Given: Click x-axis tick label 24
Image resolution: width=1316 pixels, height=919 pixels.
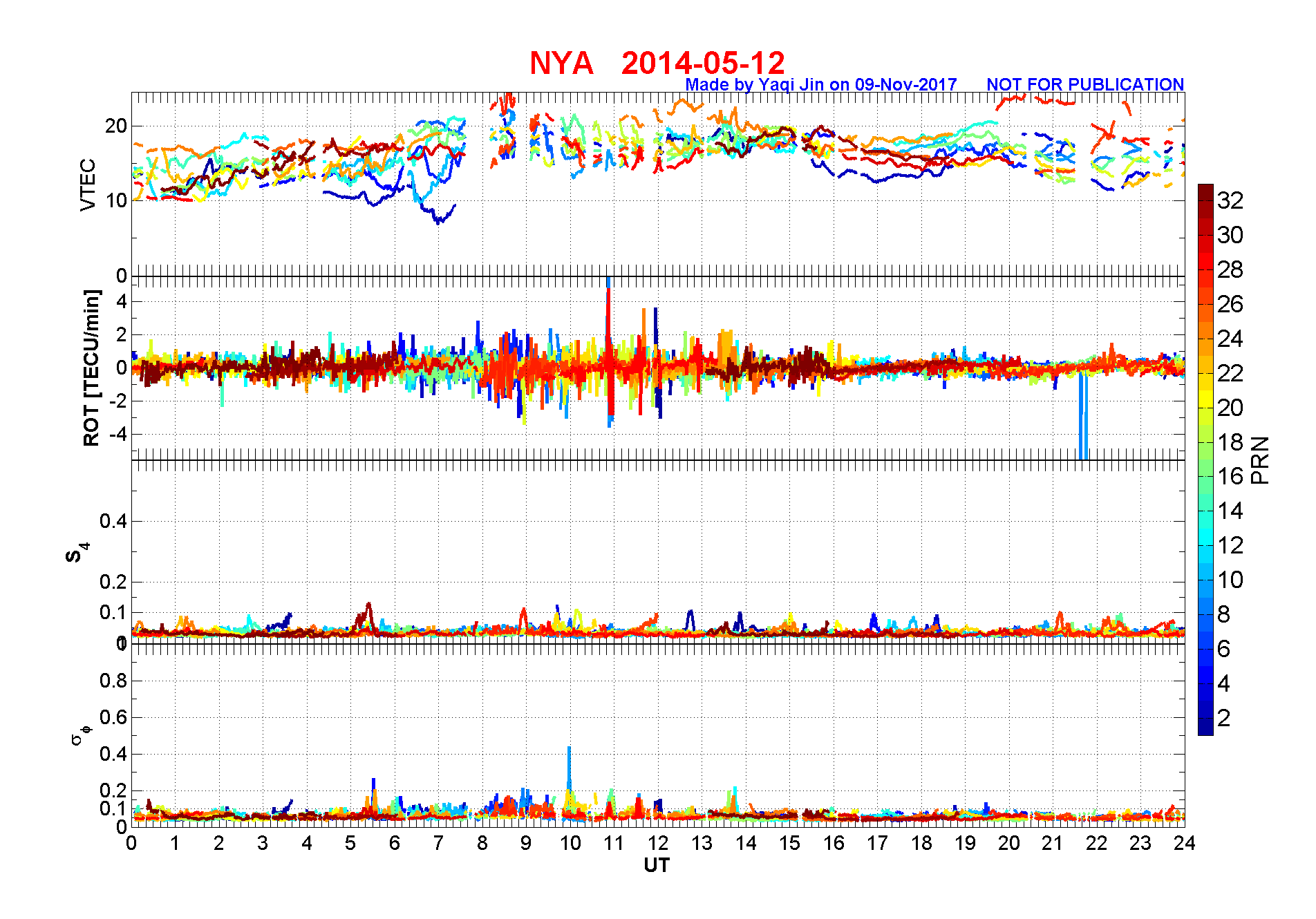Looking at the screenshot, I should pyautogui.click(x=1185, y=843).
